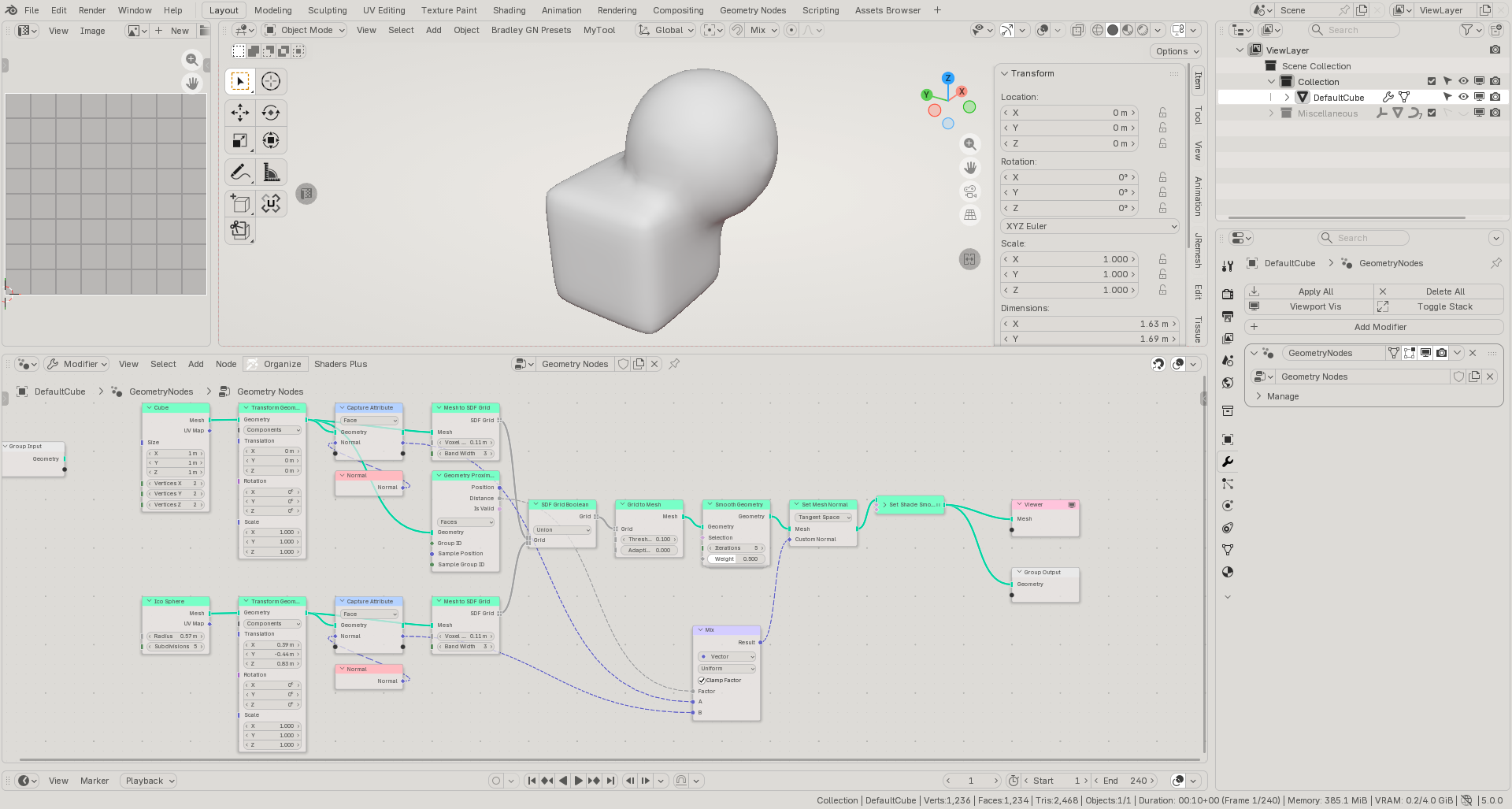Select the Cursor tool in viewport toolbar
1512x809 pixels.
click(271, 81)
